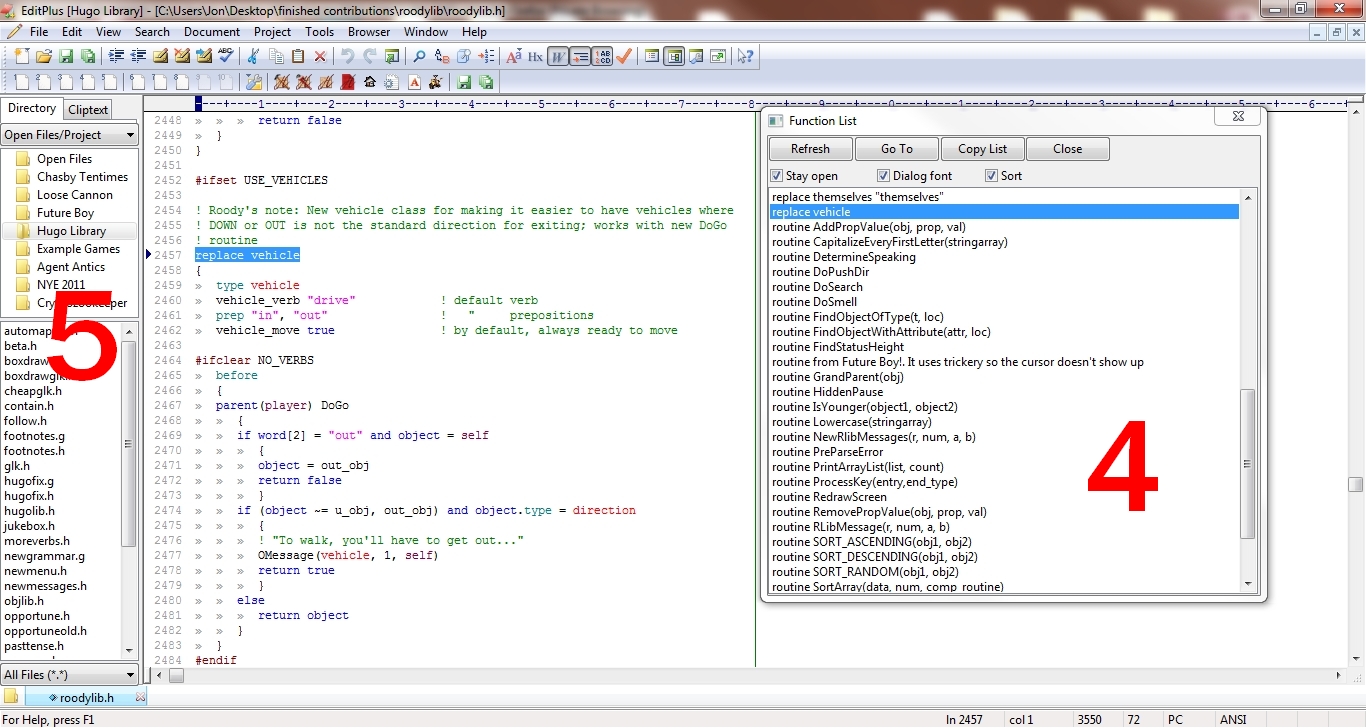Toggle the Dialog font checkbox
Screen dimensions: 1366x728
pyautogui.click(x=883, y=176)
